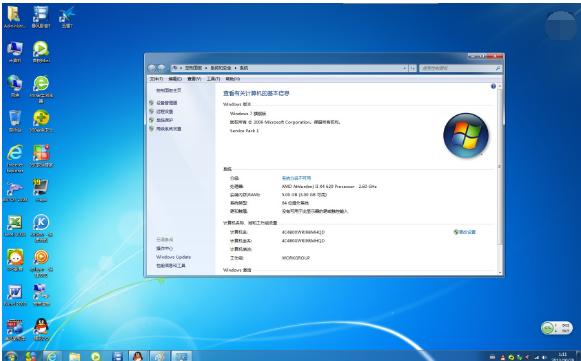Screen dimensions: 581x361
Task: Open the green play-button video player icon
Action: [x=41, y=52]
